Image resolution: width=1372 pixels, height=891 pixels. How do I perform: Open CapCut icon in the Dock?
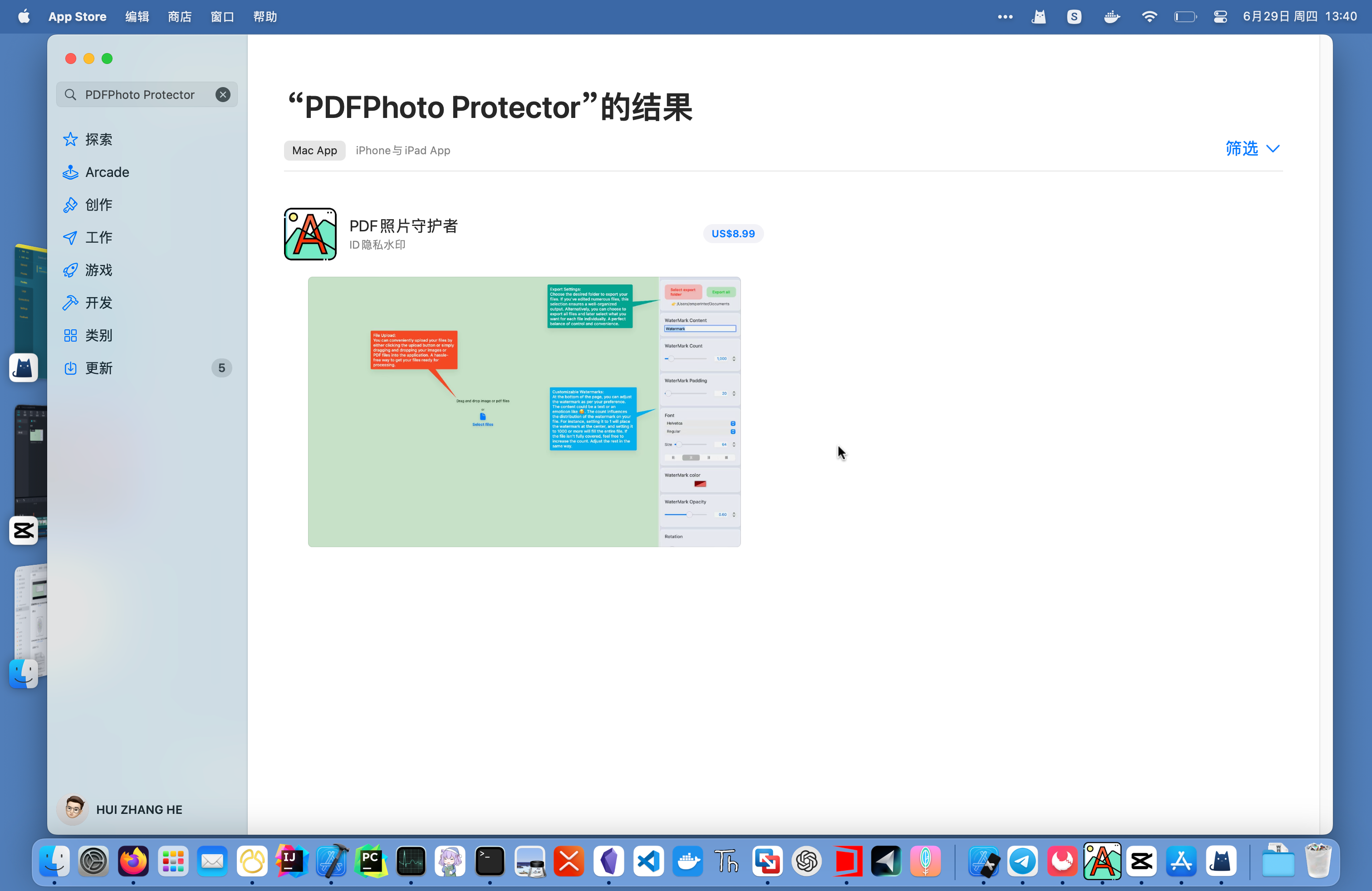coord(1142,861)
